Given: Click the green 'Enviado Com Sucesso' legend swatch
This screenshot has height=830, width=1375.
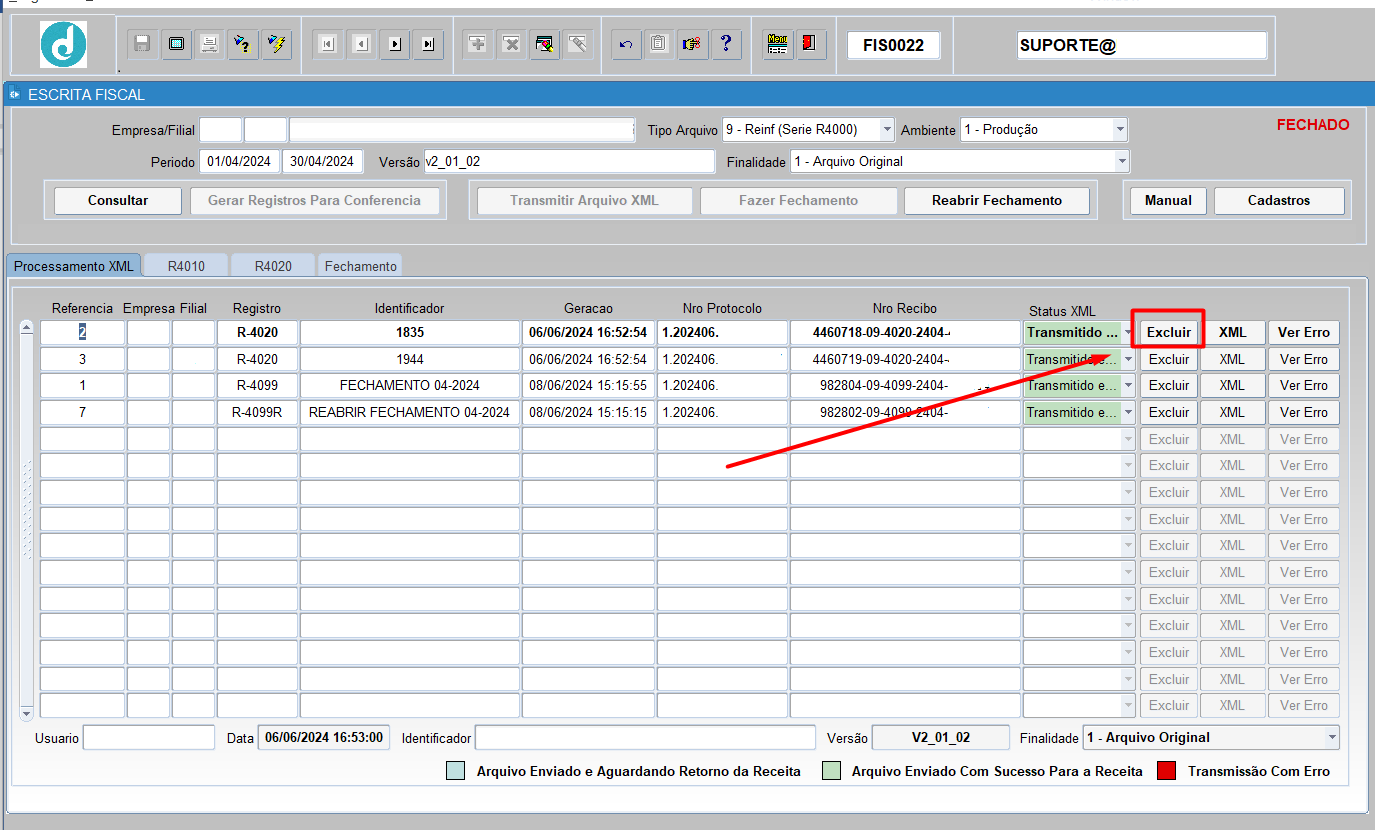Looking at the screenshot, I should coord(831,771).
